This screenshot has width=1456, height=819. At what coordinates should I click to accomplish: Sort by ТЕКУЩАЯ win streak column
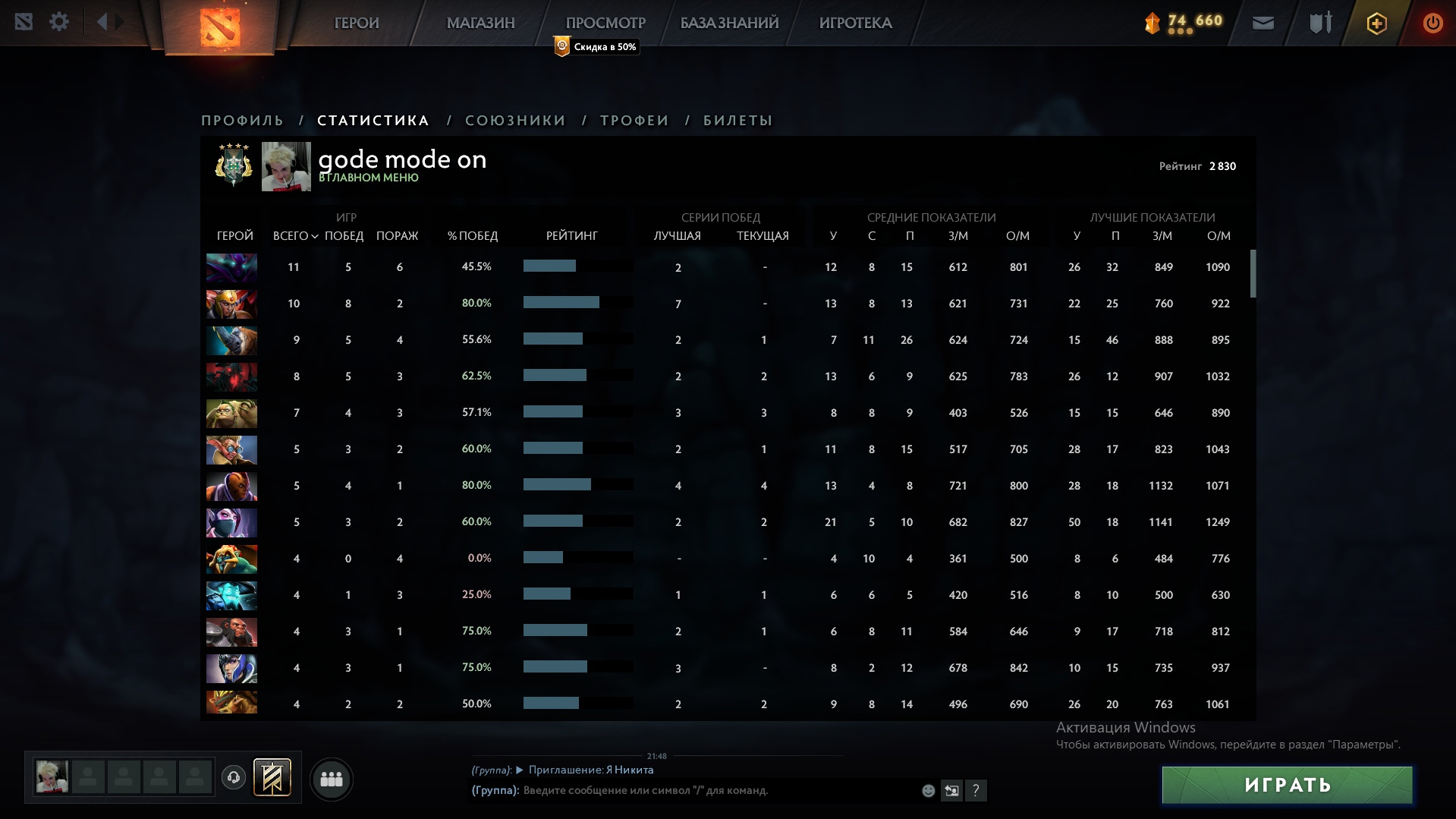pos(763,236)
